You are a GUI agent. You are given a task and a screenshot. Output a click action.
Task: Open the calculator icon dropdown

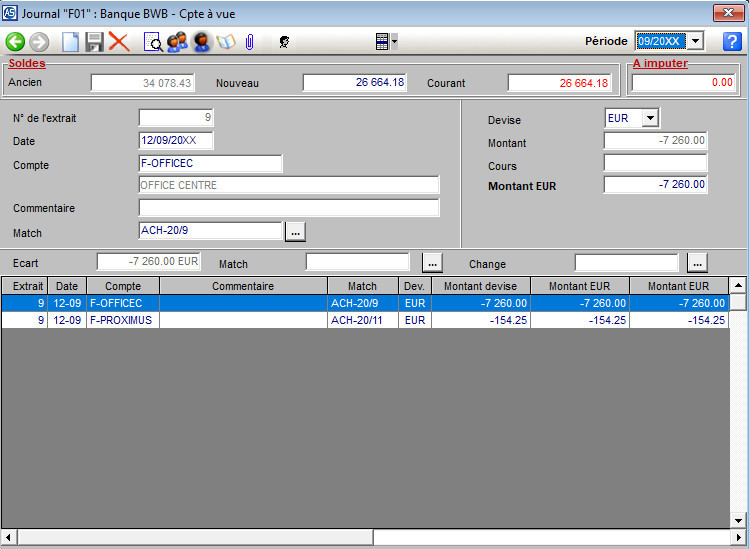click(396, 41)
